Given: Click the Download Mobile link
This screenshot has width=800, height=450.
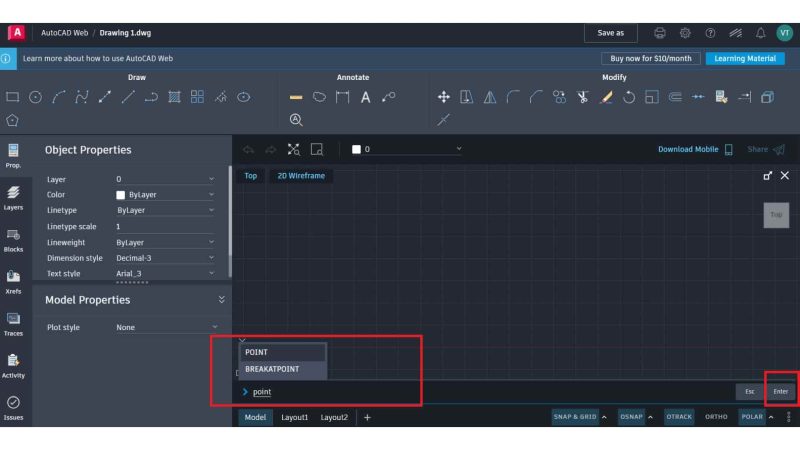Looking at the screenshot, I should point(695,149).
